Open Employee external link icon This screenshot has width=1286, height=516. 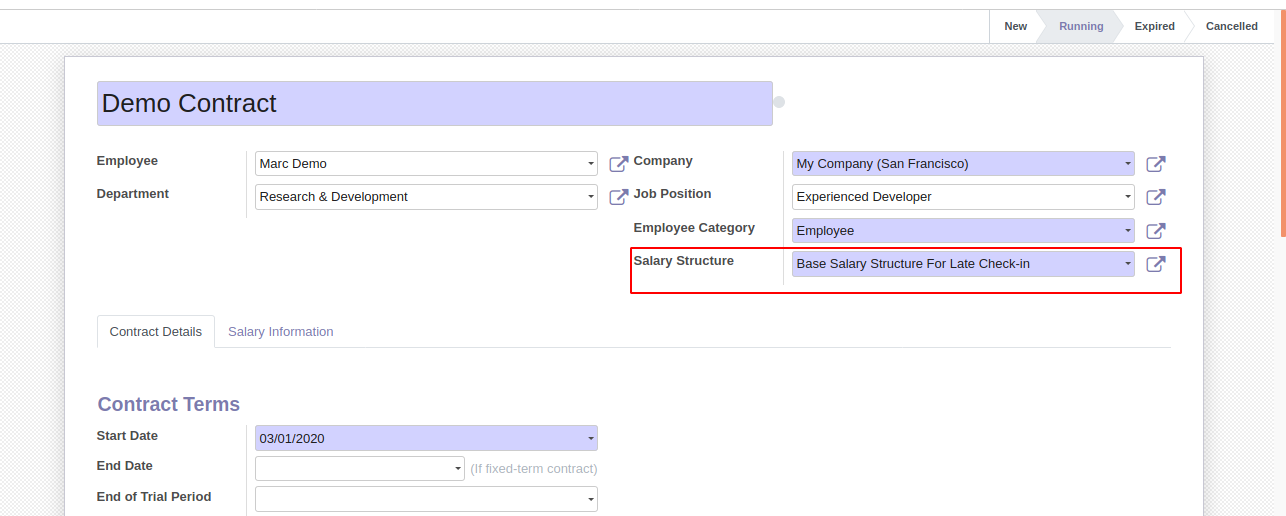pyautogui.click(x=619, y=164)
